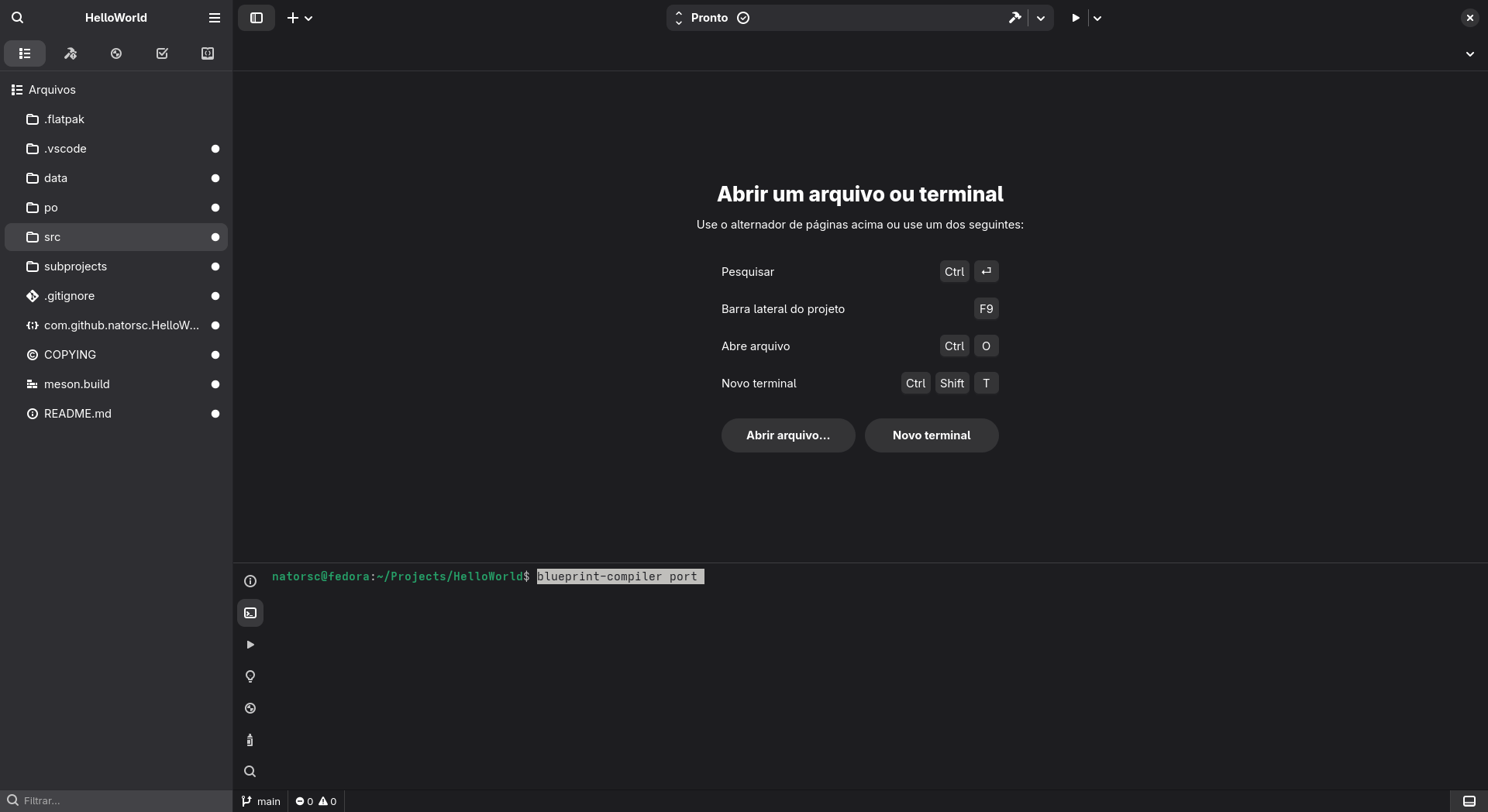Expand the src folder
The width and height of the screenshot is (1488, 812).
click(116, 237)
